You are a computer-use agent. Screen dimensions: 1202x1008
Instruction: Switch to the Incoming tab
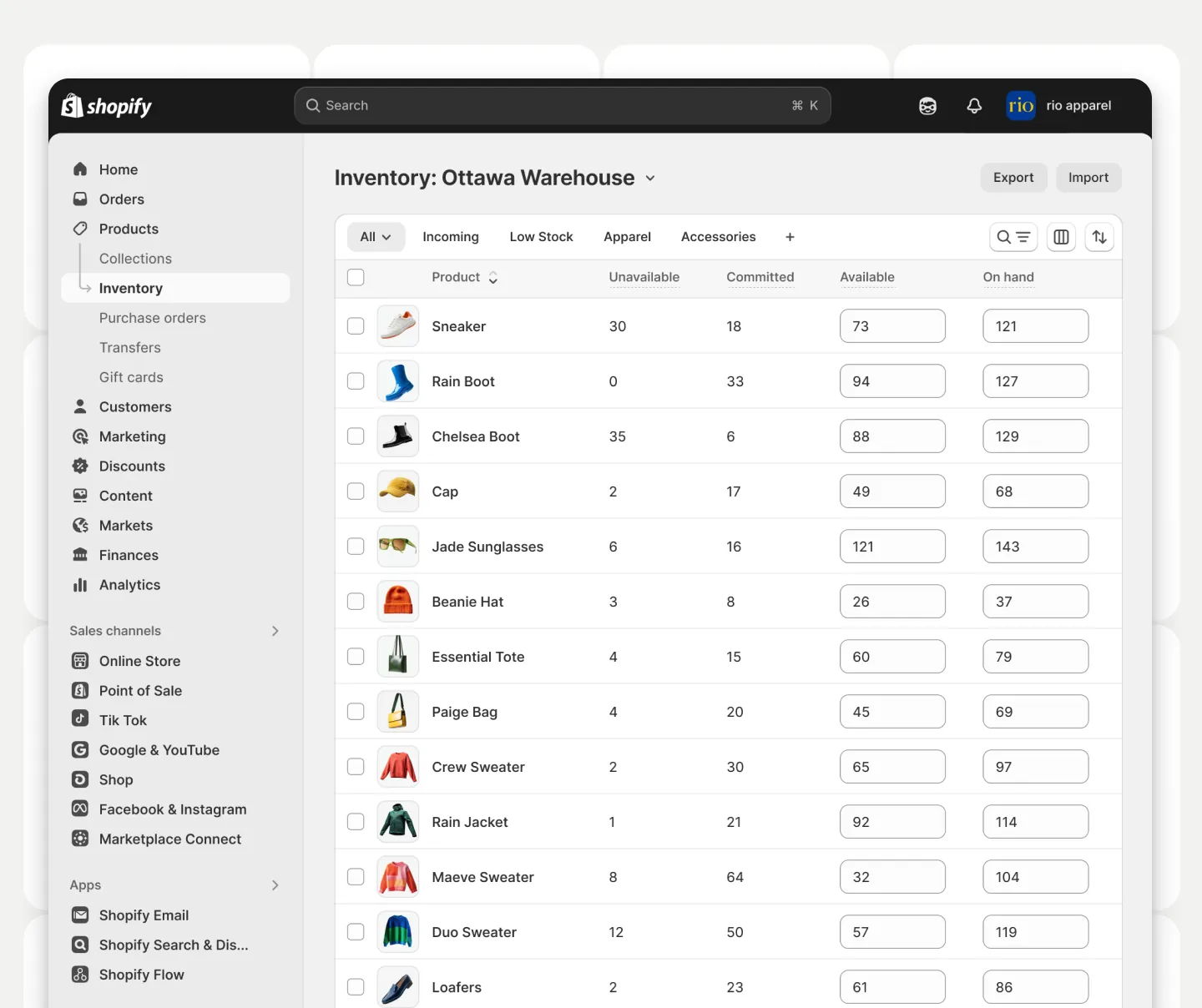pos(451,237)
